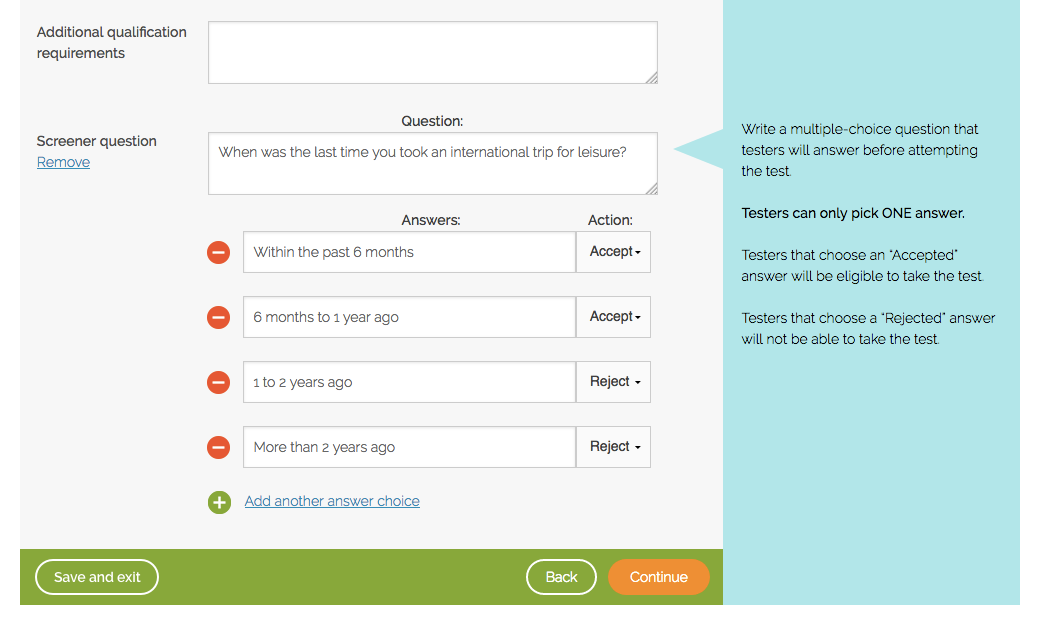Click the Remove link under Screener question
Viewport: 1040px width, 636px height.
(63, 161)
